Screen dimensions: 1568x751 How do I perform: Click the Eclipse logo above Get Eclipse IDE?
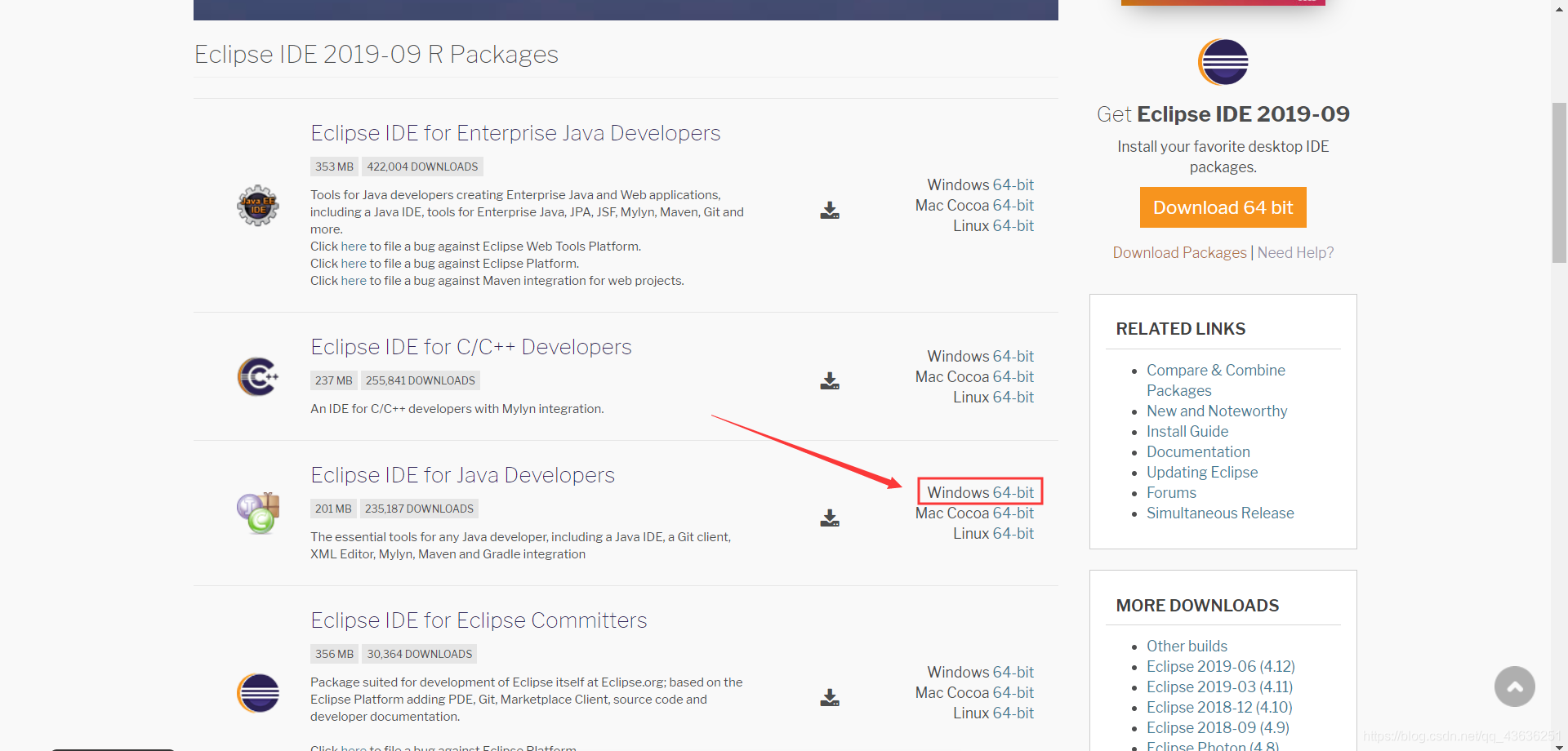[x=1223, y=62]
